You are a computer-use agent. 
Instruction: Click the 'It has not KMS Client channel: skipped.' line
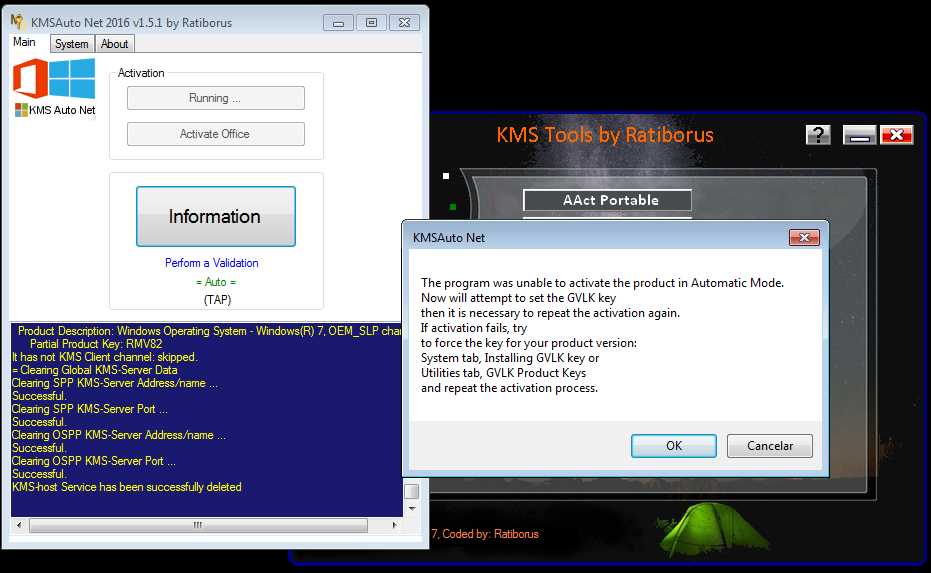point(104,357)
